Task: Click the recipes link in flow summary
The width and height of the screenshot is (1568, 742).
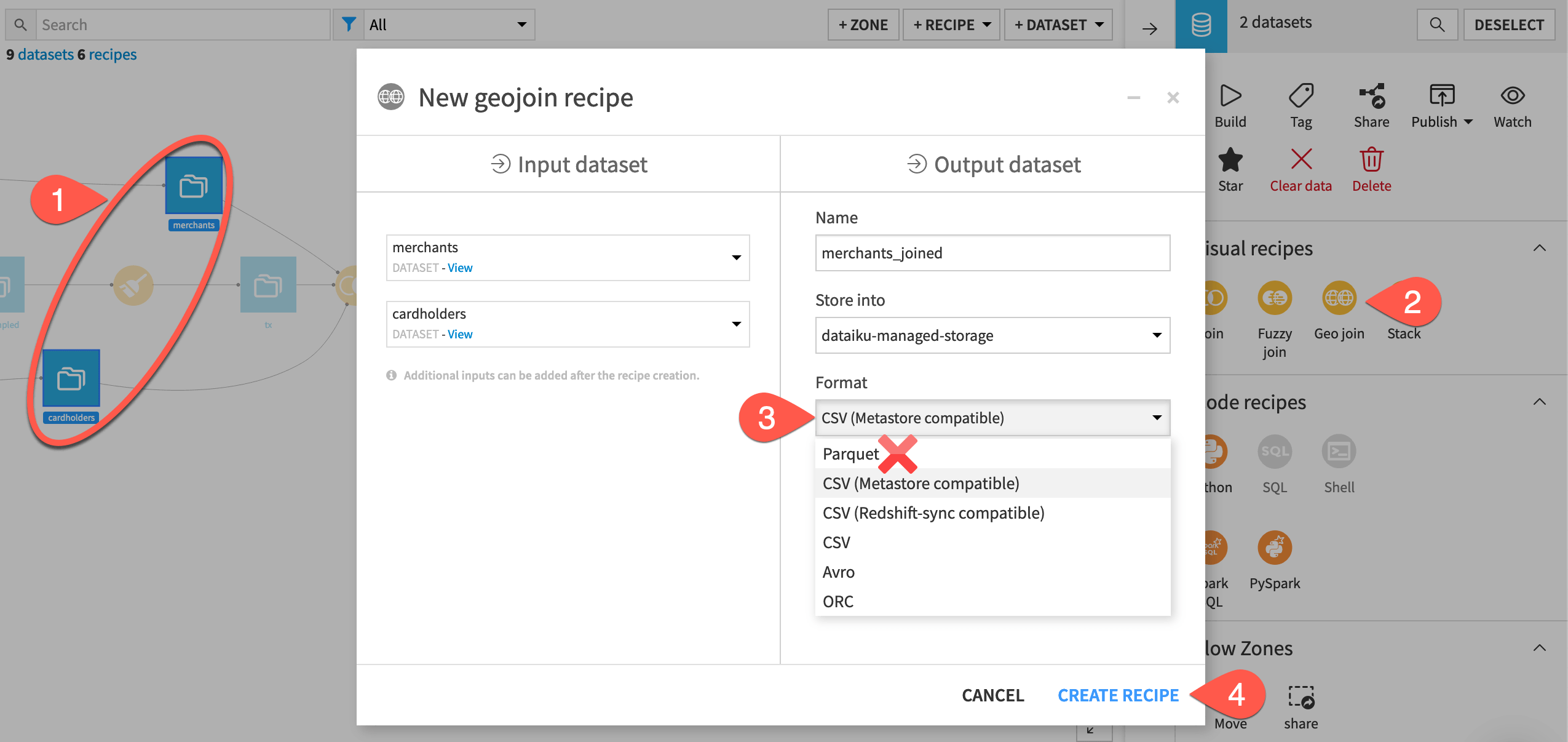Action: coord(113,54)
